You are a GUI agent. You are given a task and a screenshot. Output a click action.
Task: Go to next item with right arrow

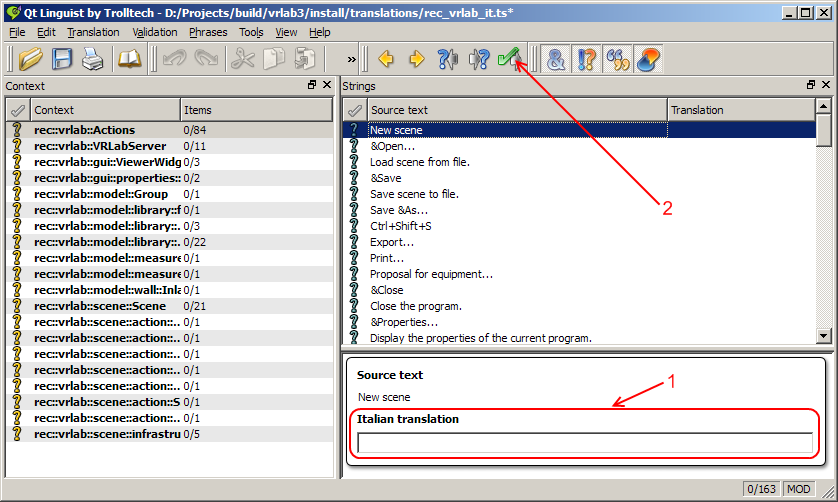(417, 59)
